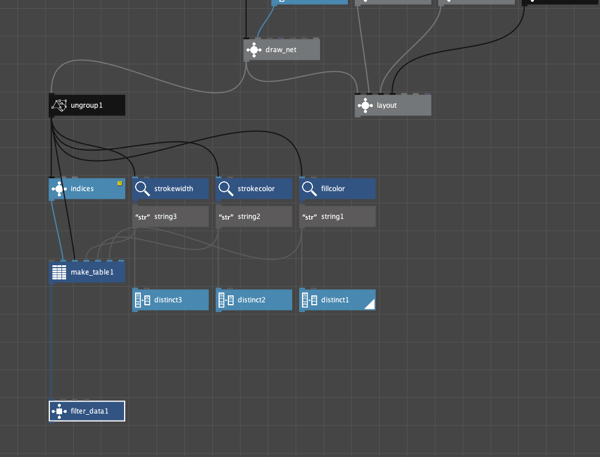Click the distinct3 node icon
Viewport: 600px width, 457px height.
[142, 300]
